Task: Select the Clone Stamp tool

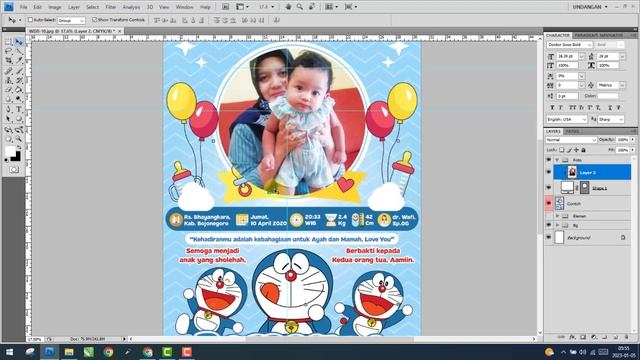Action: click(9, 80)
